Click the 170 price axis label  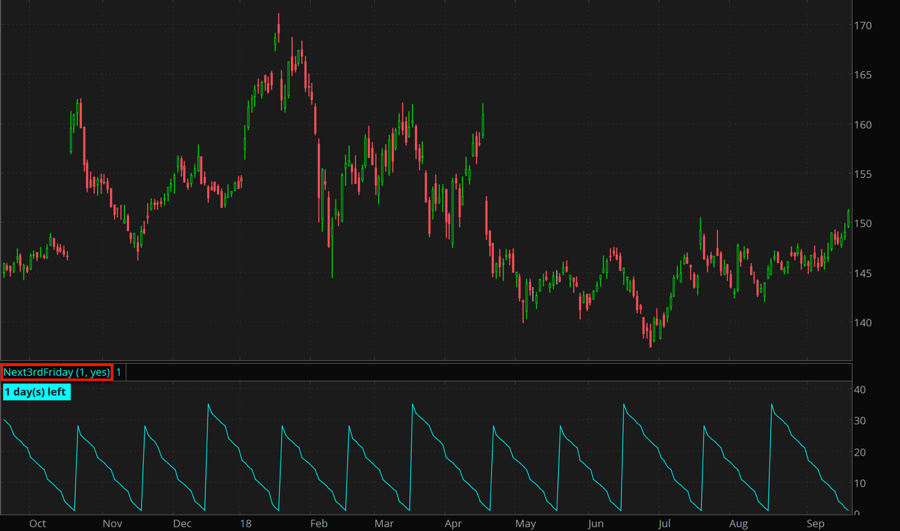864,25
